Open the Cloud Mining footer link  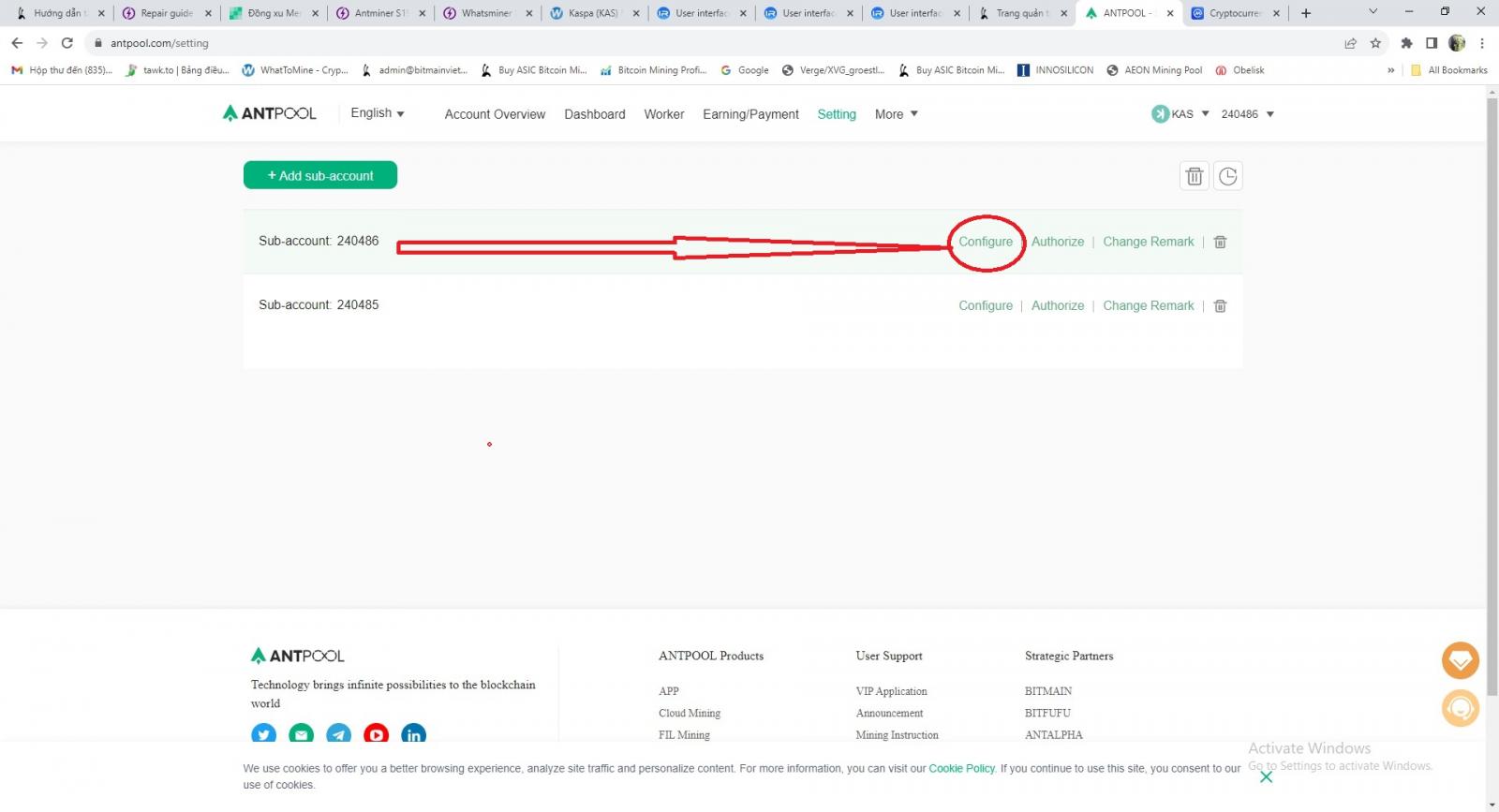[690, 713]
